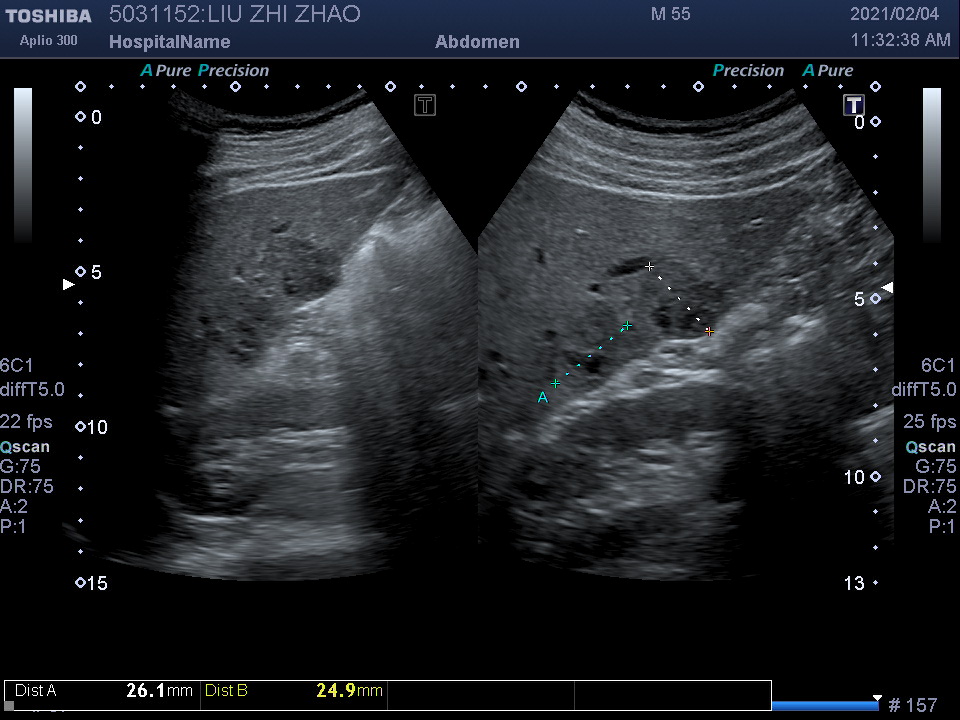Click the cyan A caliper label
960x720 pixels.
click(543, 398)
